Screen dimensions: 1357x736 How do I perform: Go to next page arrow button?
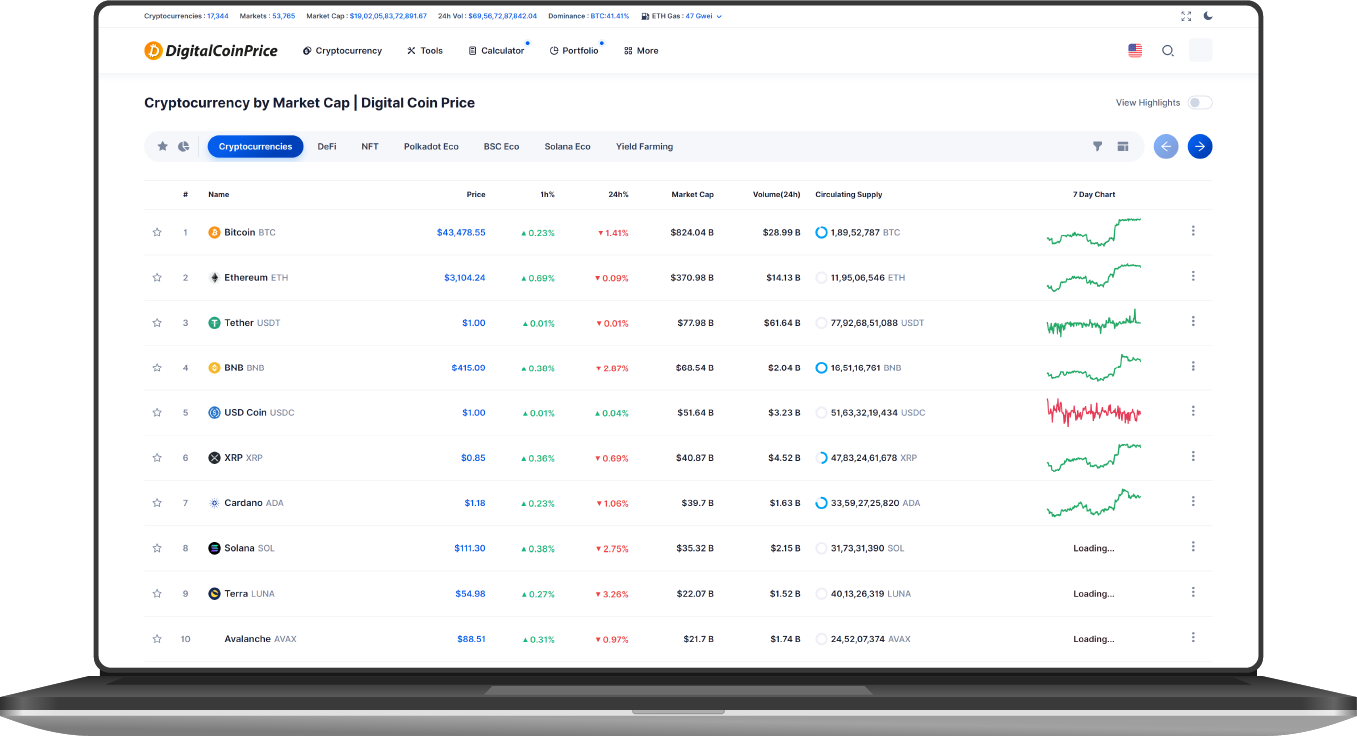point(1200,146)
